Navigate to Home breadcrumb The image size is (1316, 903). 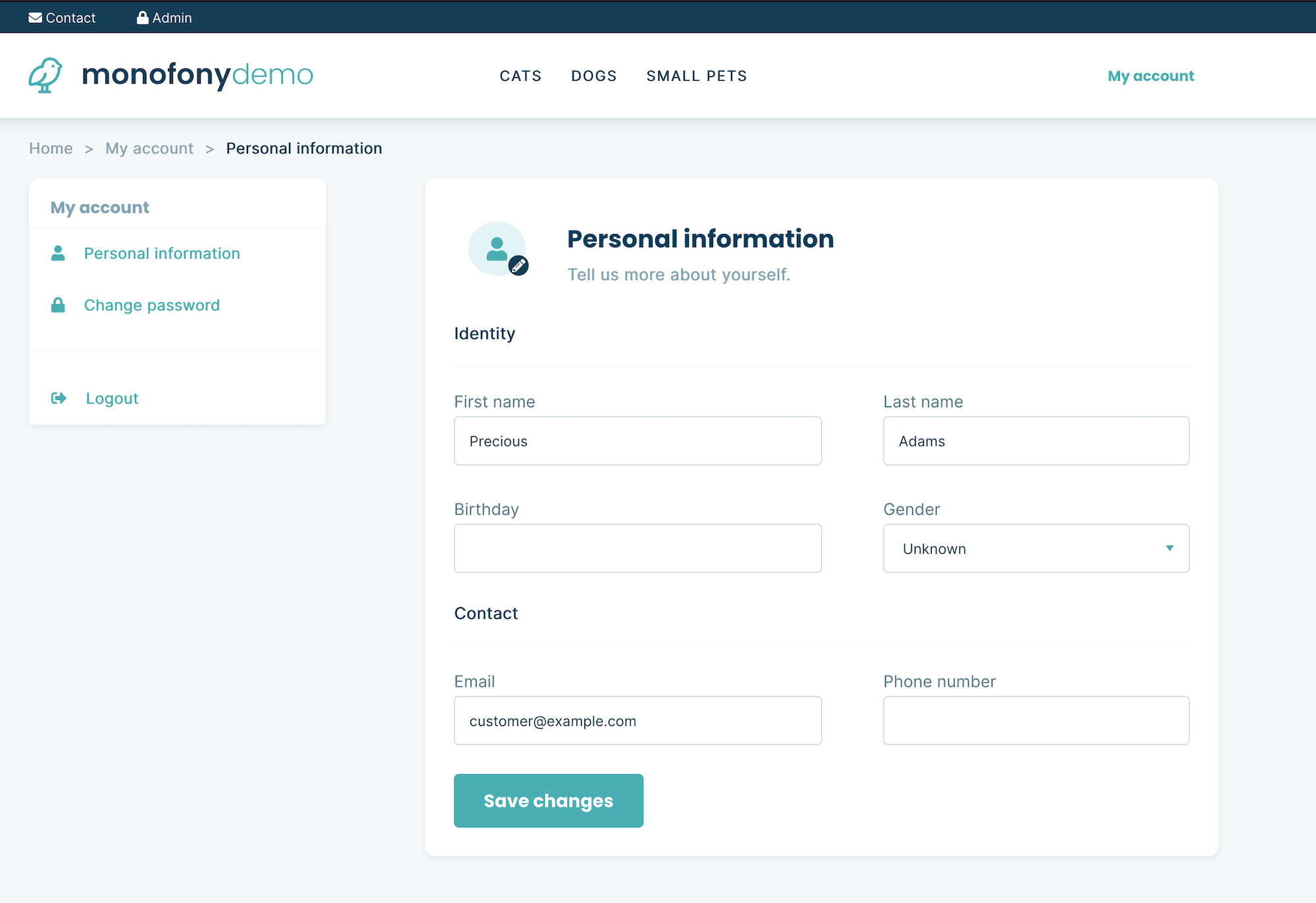coord(51,149)
